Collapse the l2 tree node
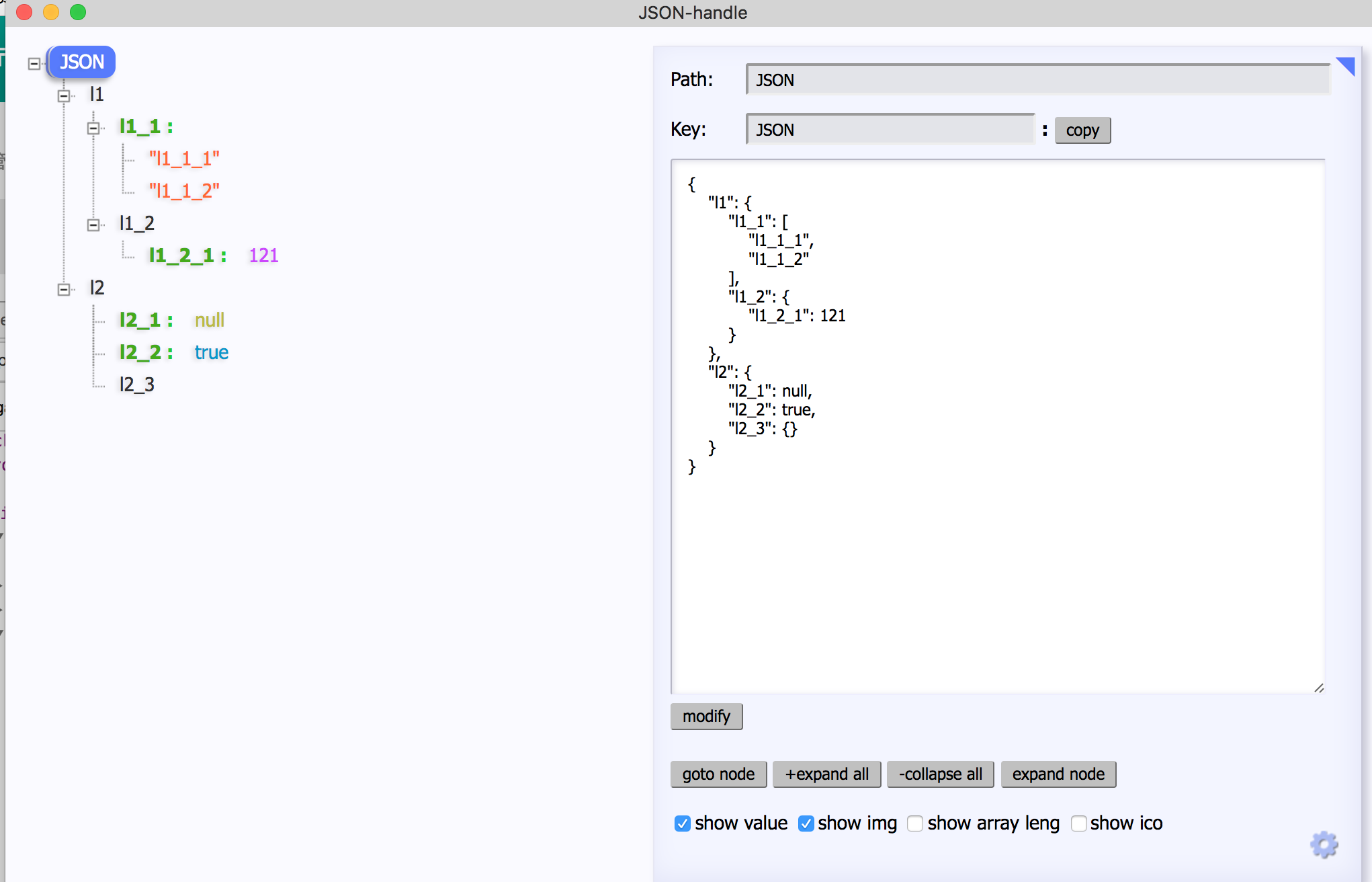 coord(64,290)
